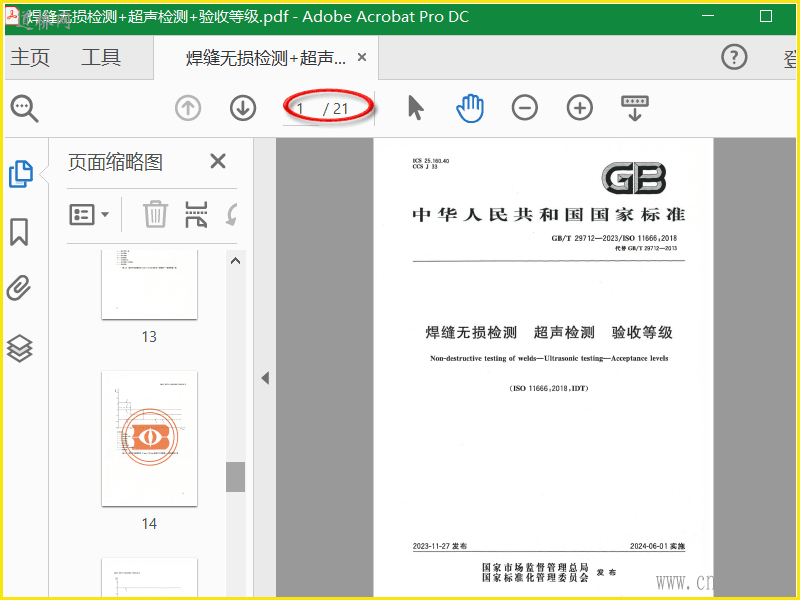Choose the arrow selection tool
Screen dimensions: 800x600
tap(416, 108)
